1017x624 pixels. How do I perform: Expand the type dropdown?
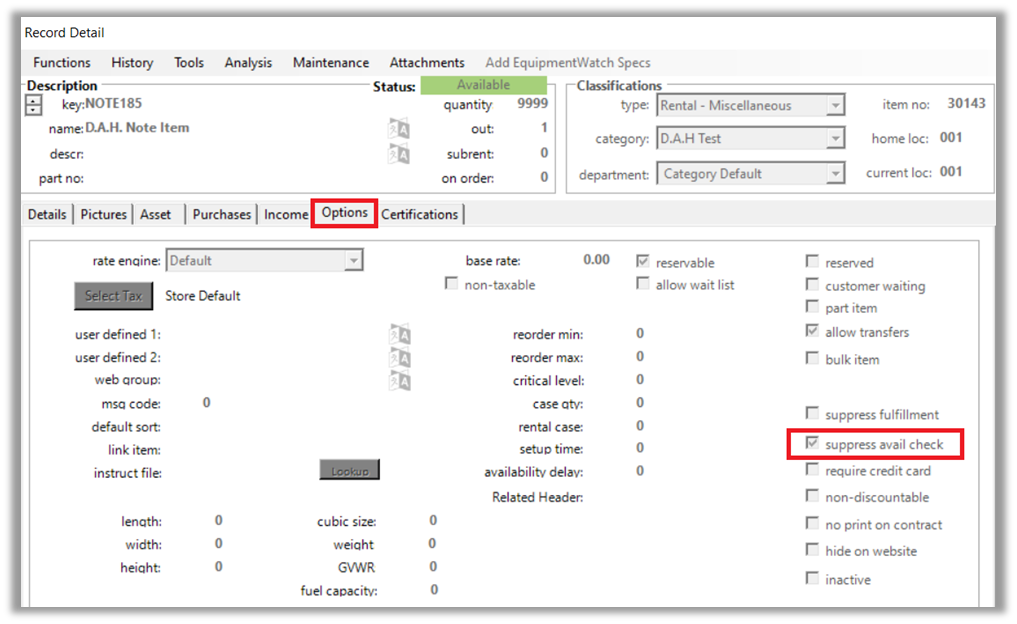click(835, 106)
